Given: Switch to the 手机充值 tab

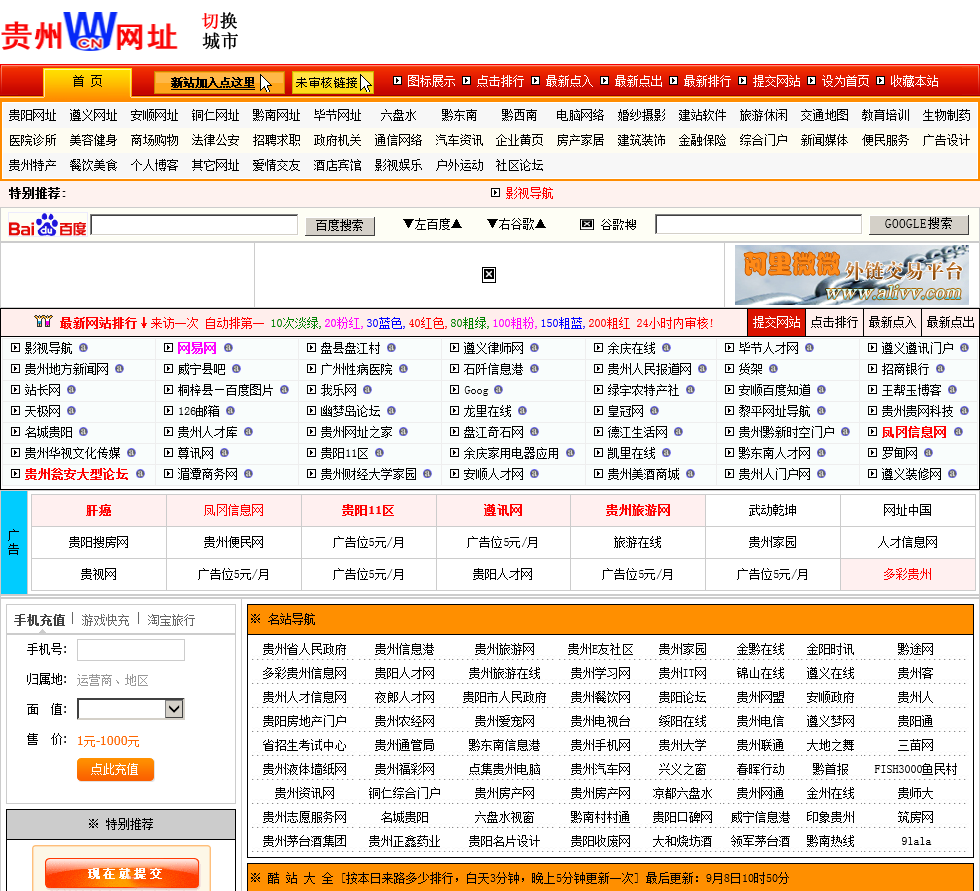Looking at the screenshot, I should (x=39, y=620).
